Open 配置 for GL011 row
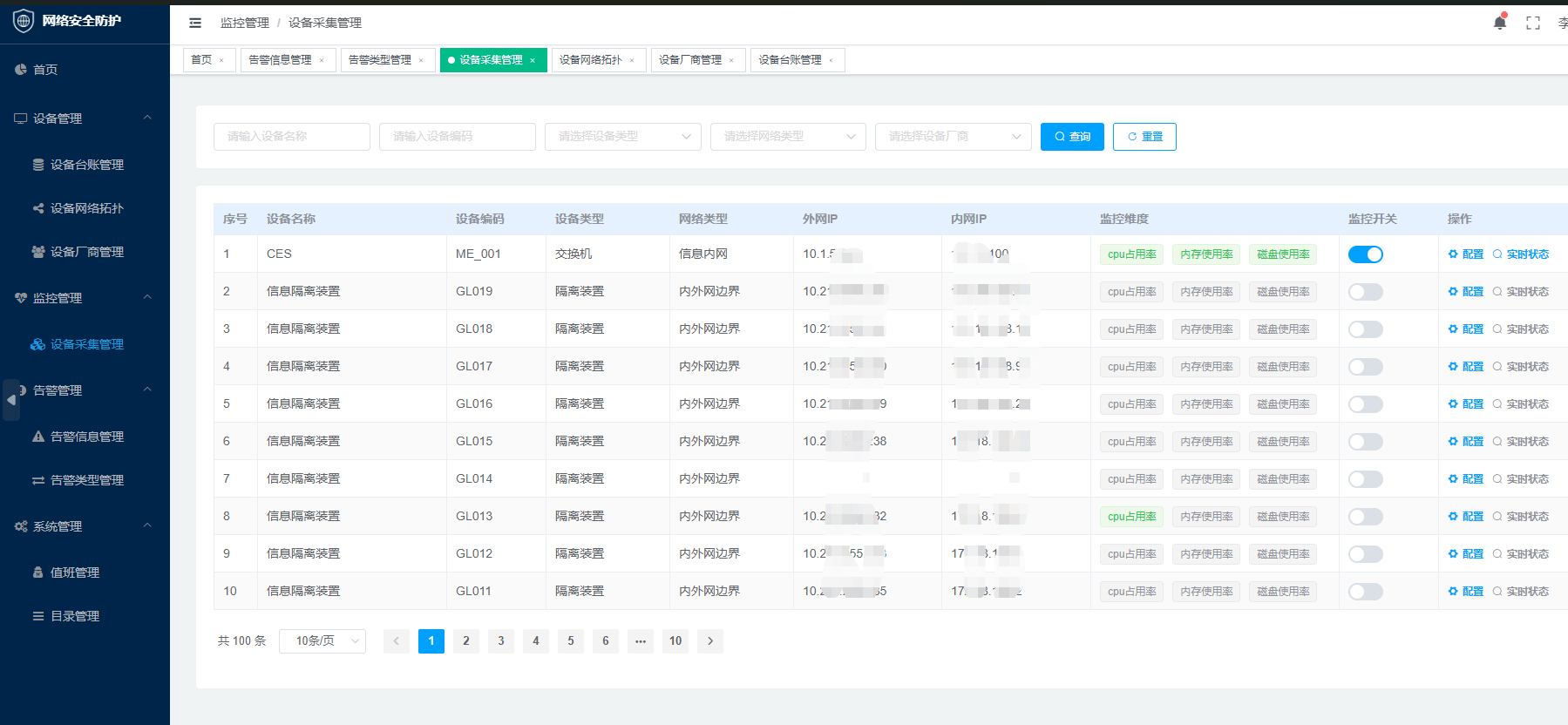The height and width of the screenshot is (725, 1568). click(1466, 592)
